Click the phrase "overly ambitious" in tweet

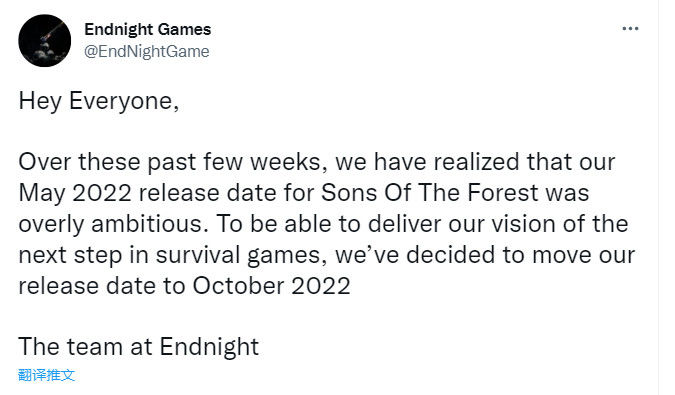pos(110,224)
